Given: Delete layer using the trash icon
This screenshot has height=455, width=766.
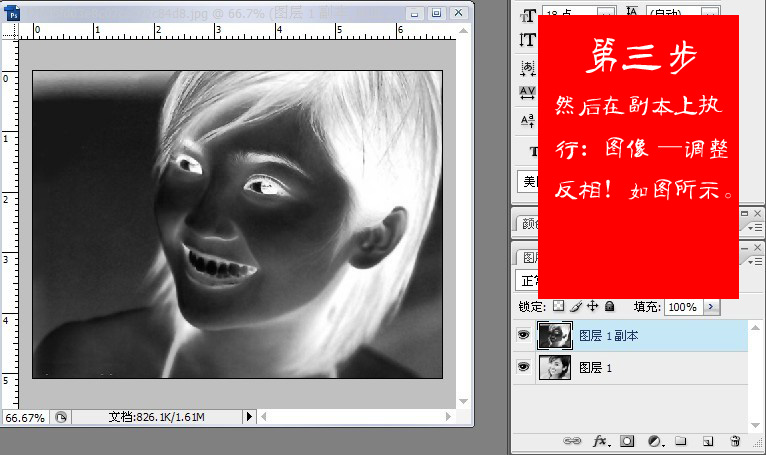Looking at the screenshot, I should coord(735,440).
